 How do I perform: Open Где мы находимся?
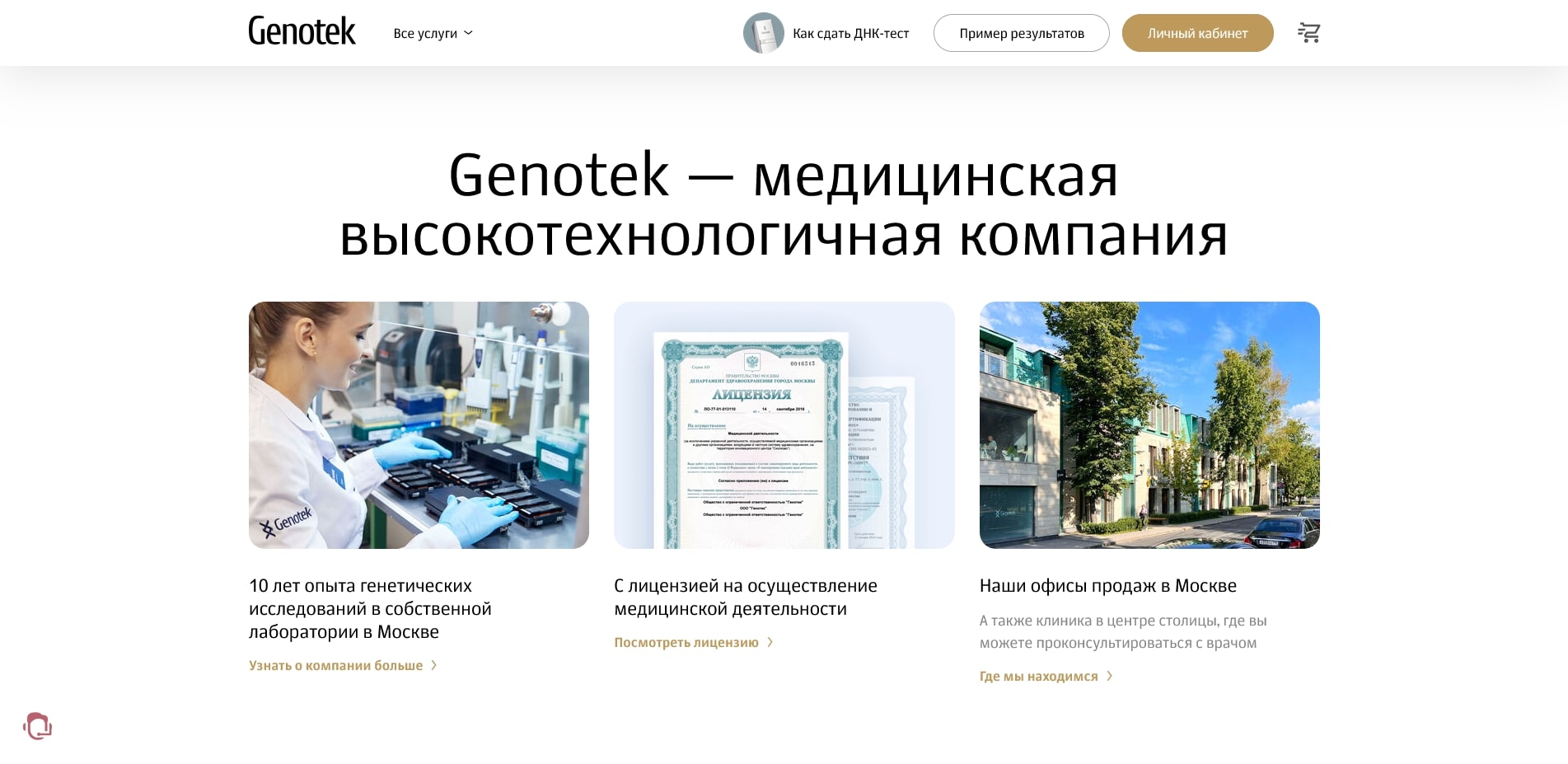tap(1037, 676)
